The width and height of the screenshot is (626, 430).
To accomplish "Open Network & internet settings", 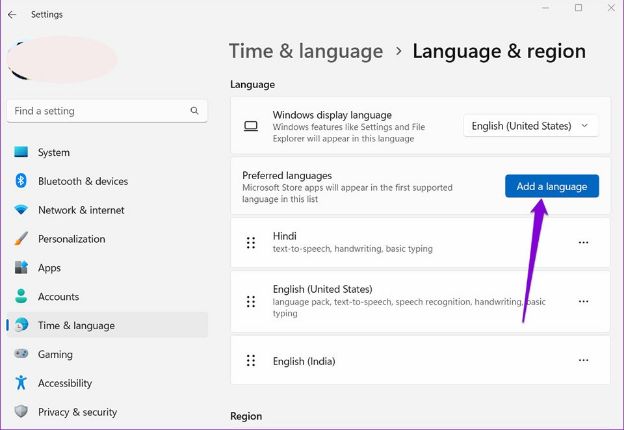I will pyautogui.click(x=107, y=210).
